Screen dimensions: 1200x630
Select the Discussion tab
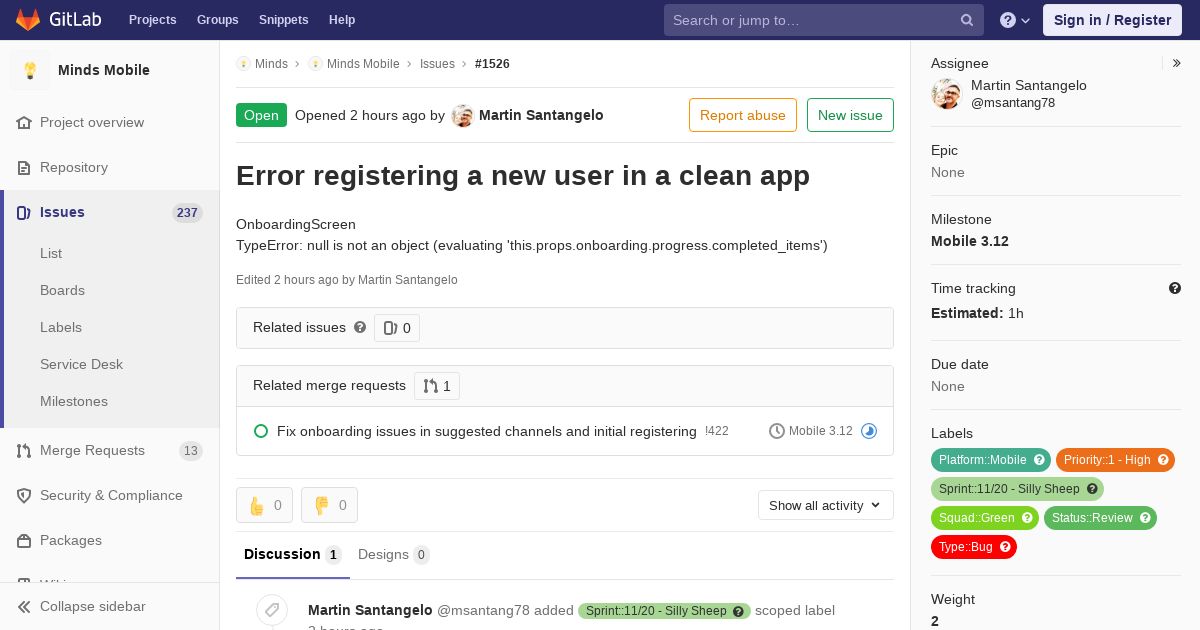(x=291, y=554)
